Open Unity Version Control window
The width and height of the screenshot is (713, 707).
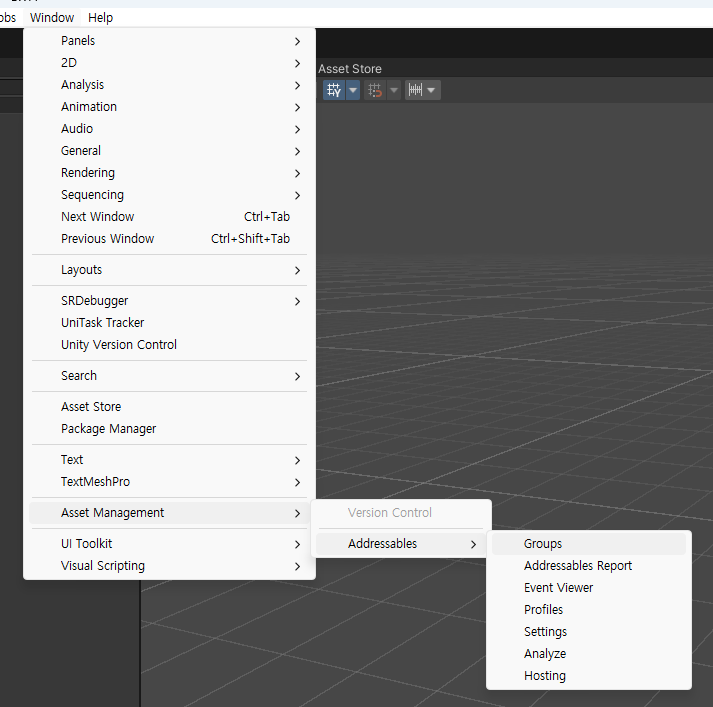coord(169,345)
